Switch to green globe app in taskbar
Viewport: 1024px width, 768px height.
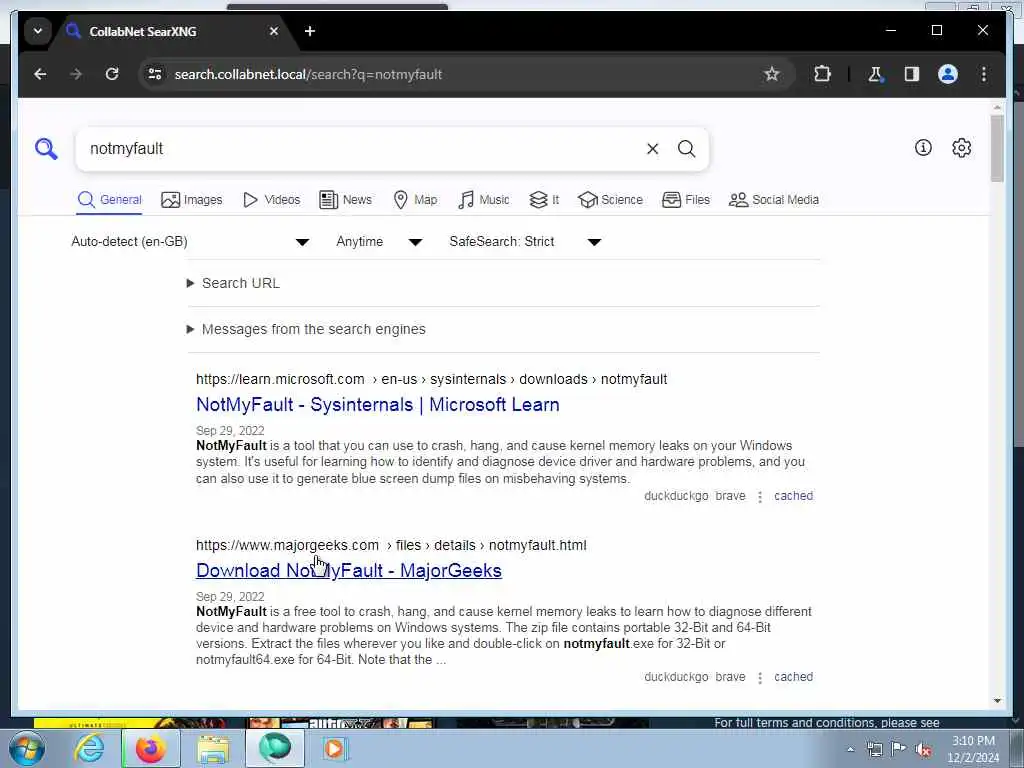tap(274, 748)
